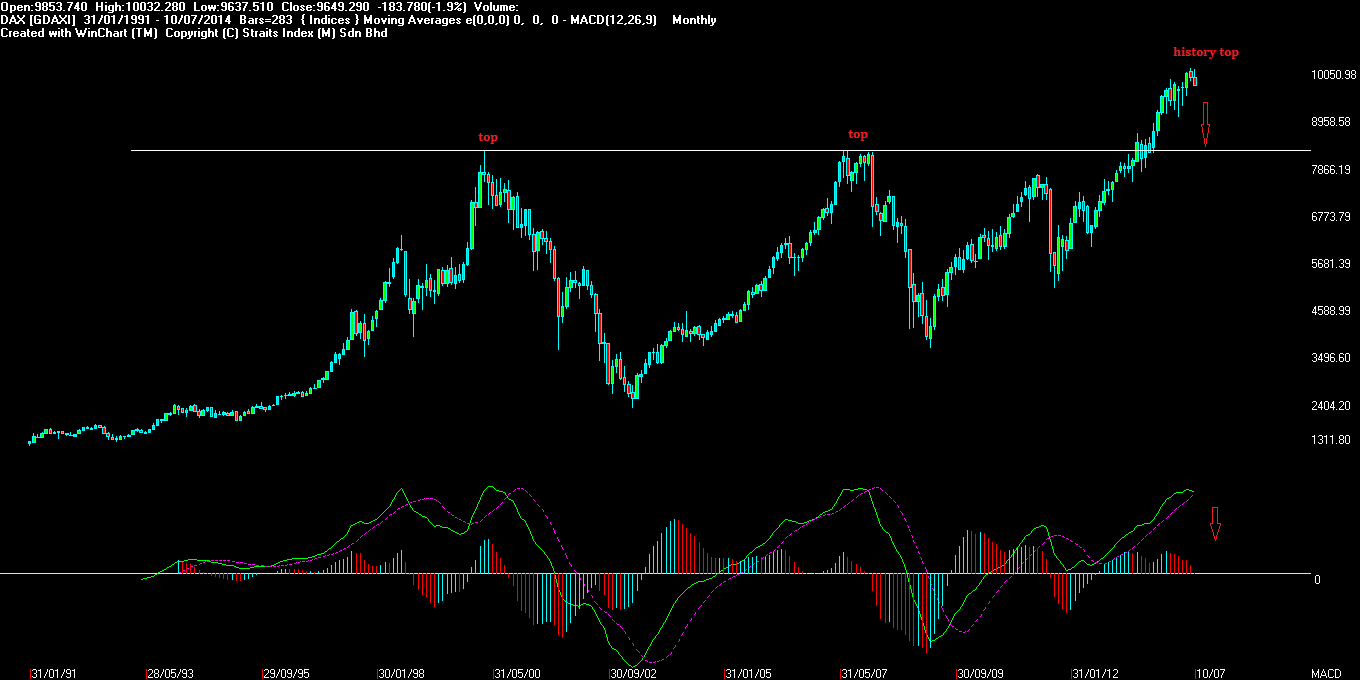Click the 30/09/09 date label

click(x=981, y=673)
